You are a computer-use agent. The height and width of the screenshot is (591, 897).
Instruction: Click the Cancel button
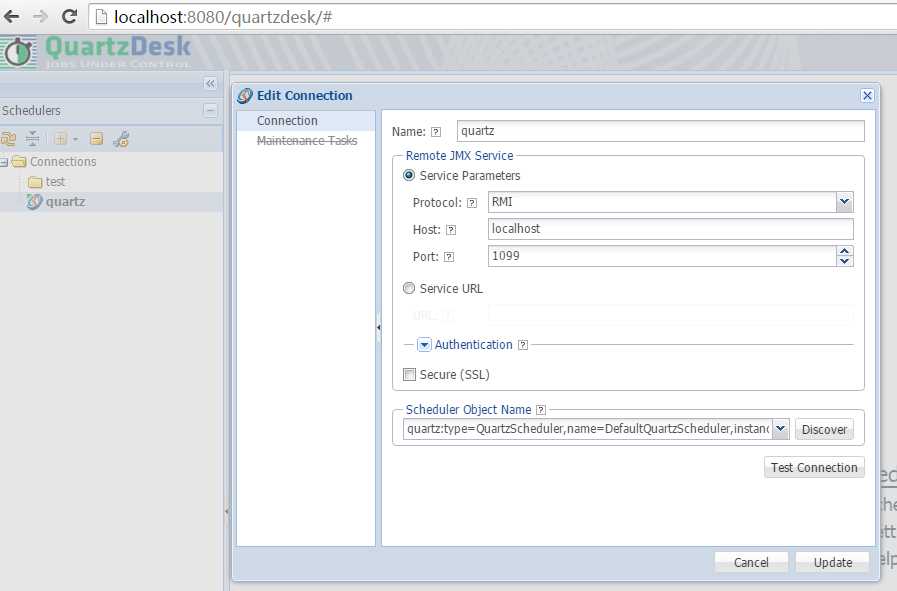click(751, 562)
